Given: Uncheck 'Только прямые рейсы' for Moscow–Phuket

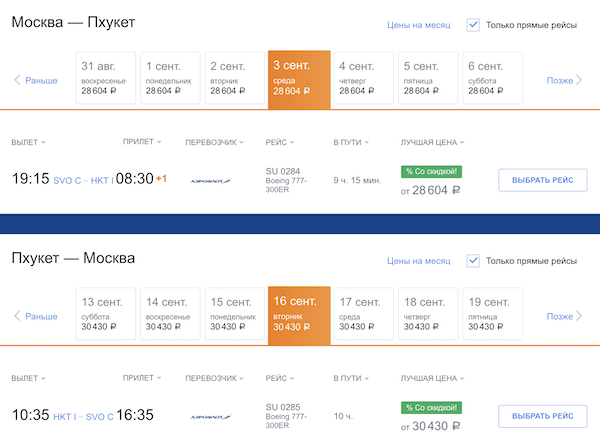Looking at the screenshot, I should click(474, 24).
